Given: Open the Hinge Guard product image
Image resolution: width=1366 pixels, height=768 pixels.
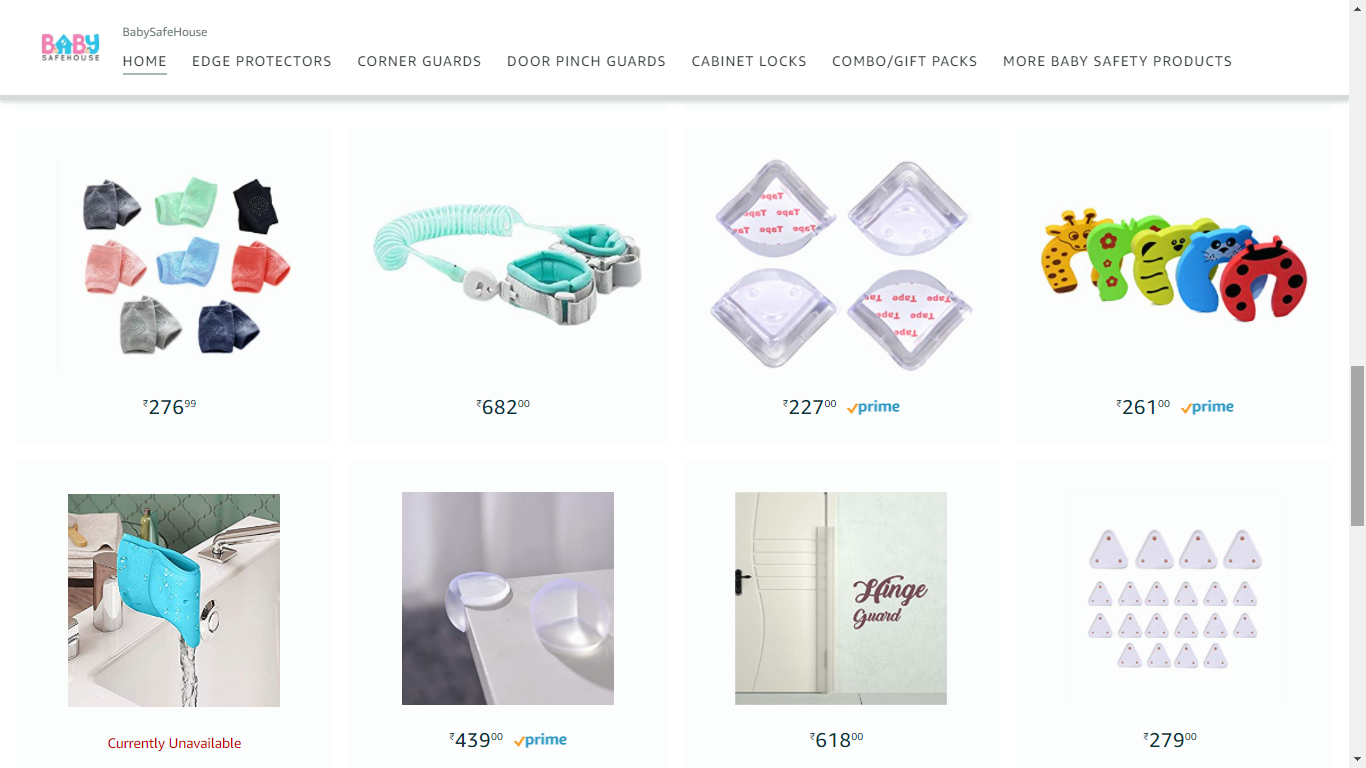Looking at the screenshot, I should [841, 598].
